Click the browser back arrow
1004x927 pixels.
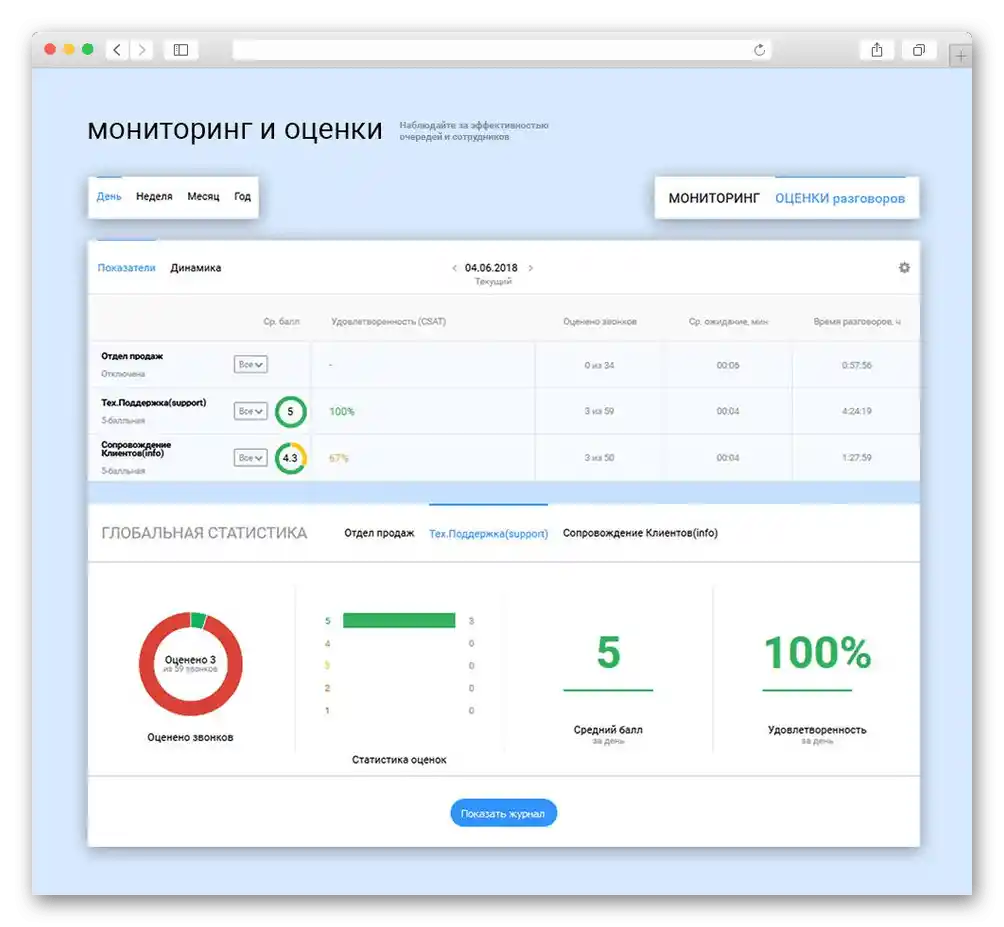pyautogui.click(x=117, y=50)
